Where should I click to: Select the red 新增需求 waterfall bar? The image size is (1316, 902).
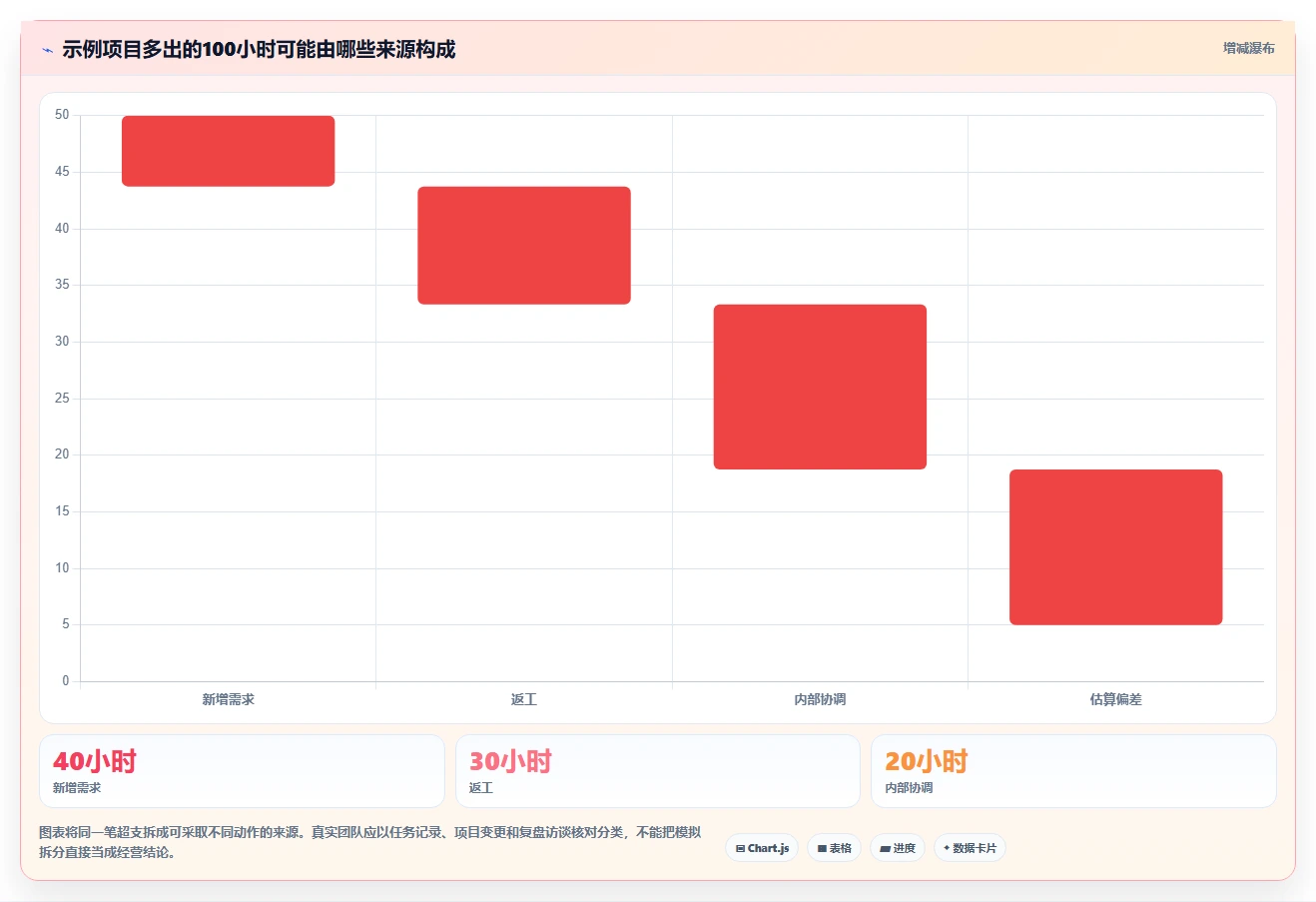(228, 151)
